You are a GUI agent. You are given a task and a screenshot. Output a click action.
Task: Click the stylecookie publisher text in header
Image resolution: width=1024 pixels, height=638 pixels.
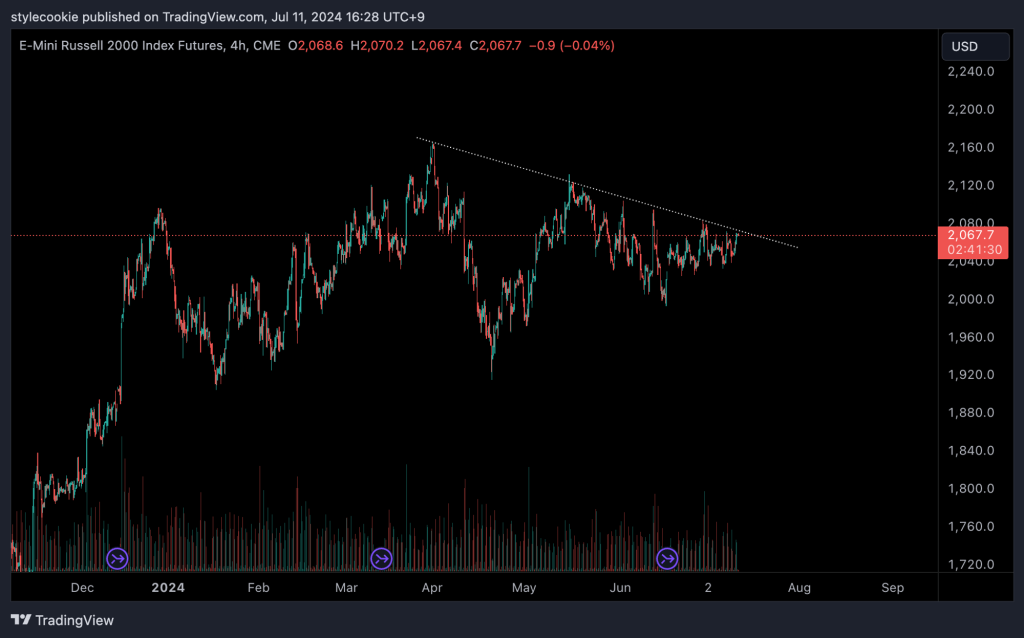pyautogui.click(x=41, y=15)
